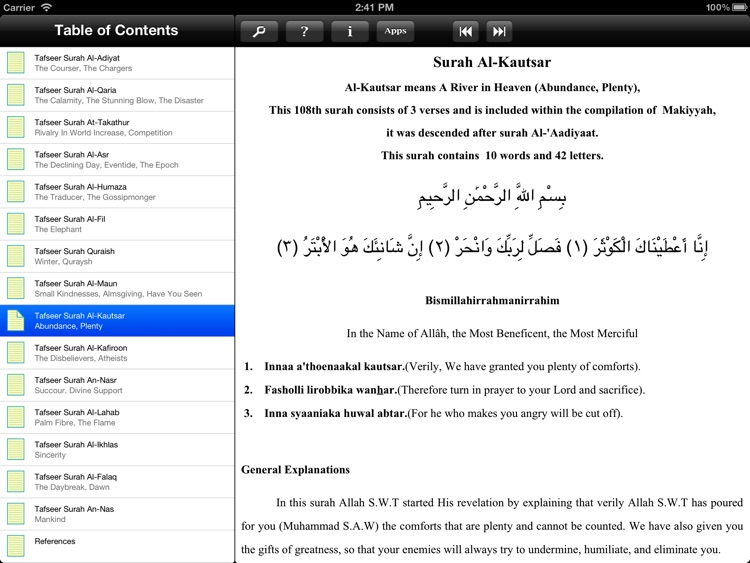The image size is (750, 563).
Task: Click the Al-Asr document icon
Action: (16, 160)
